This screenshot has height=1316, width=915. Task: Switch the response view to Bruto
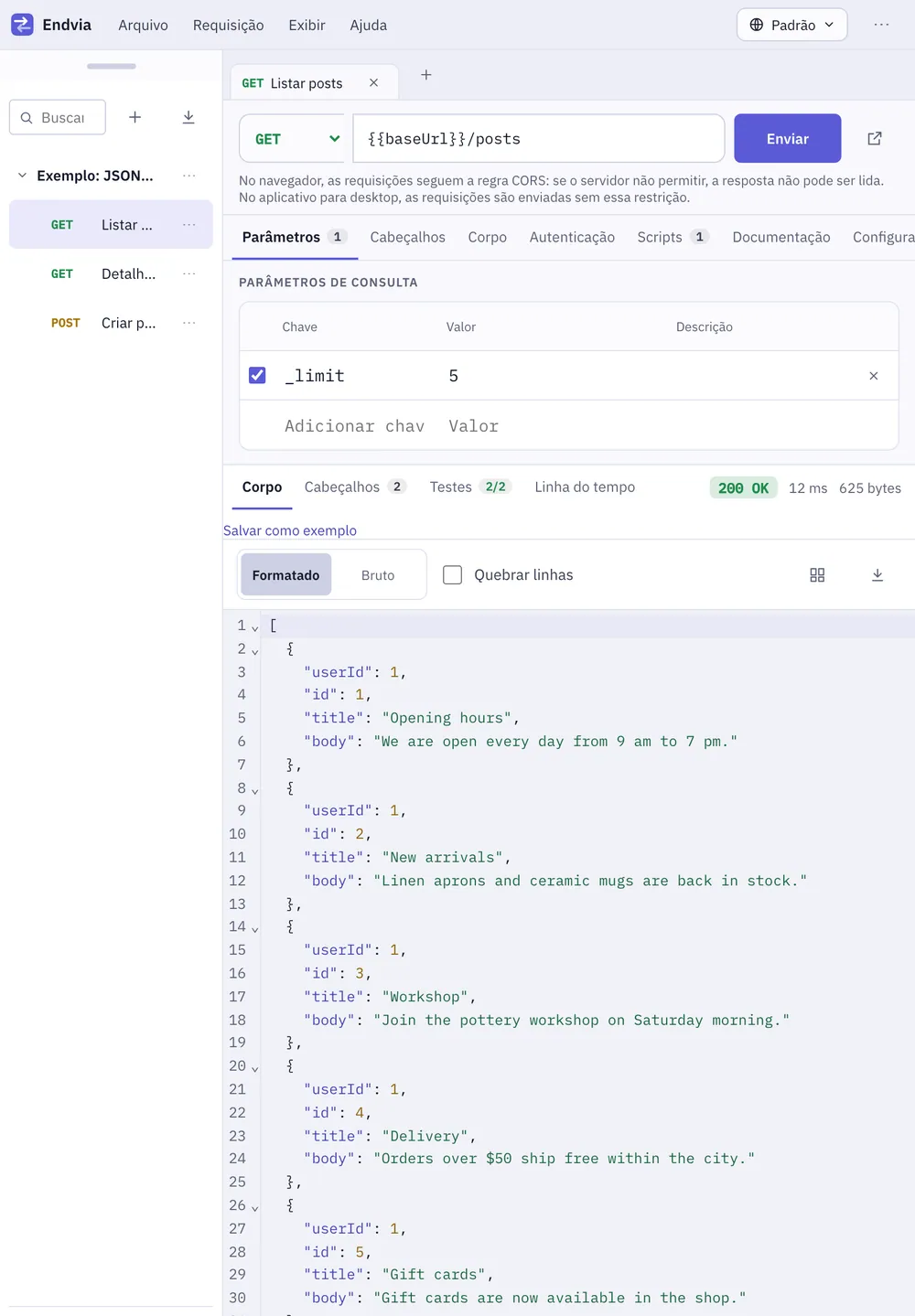coord(378,575)
